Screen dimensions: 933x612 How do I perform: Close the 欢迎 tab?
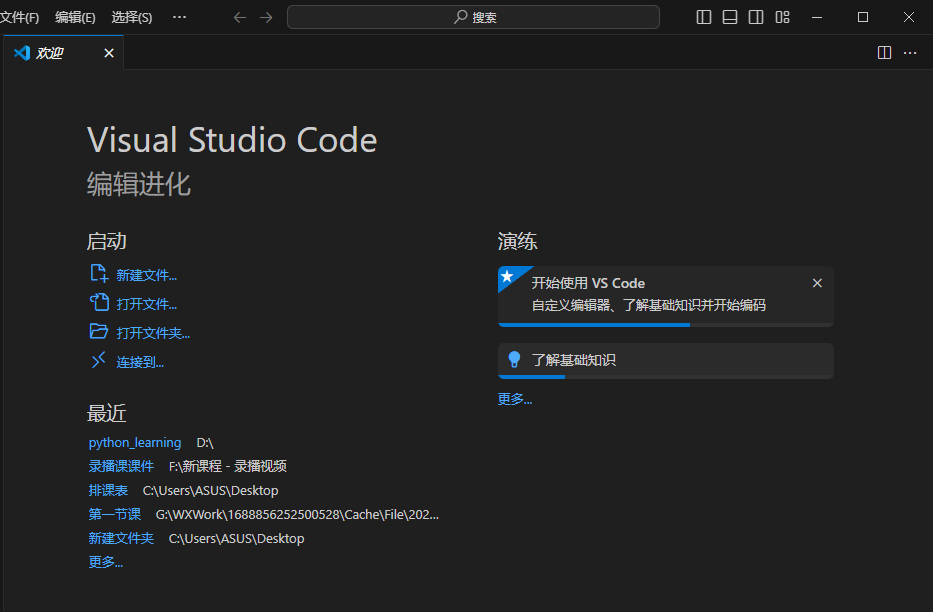click(109, 54)
